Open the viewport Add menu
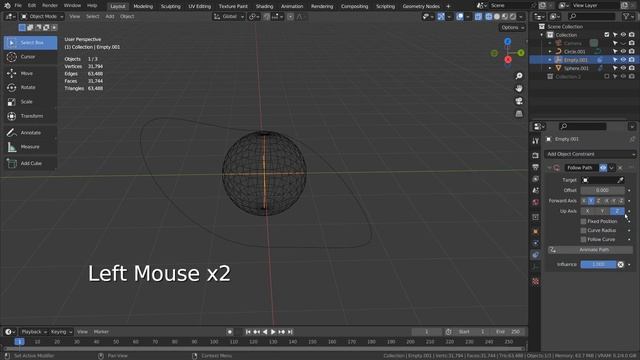Screen dimensions: 640x360 coord(110,16)
